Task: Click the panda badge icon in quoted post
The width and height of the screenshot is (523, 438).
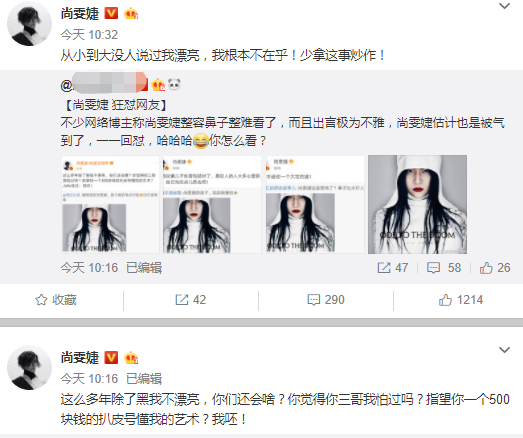Action: pos(174,84)
